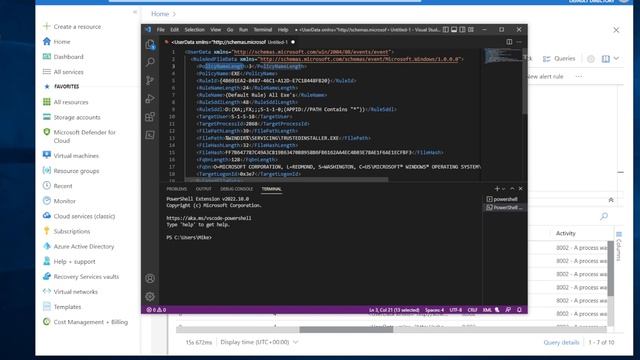Screen dimensions: 640x360
Task: Open Query details link in Azure results
Action: [x=561, y=342]
